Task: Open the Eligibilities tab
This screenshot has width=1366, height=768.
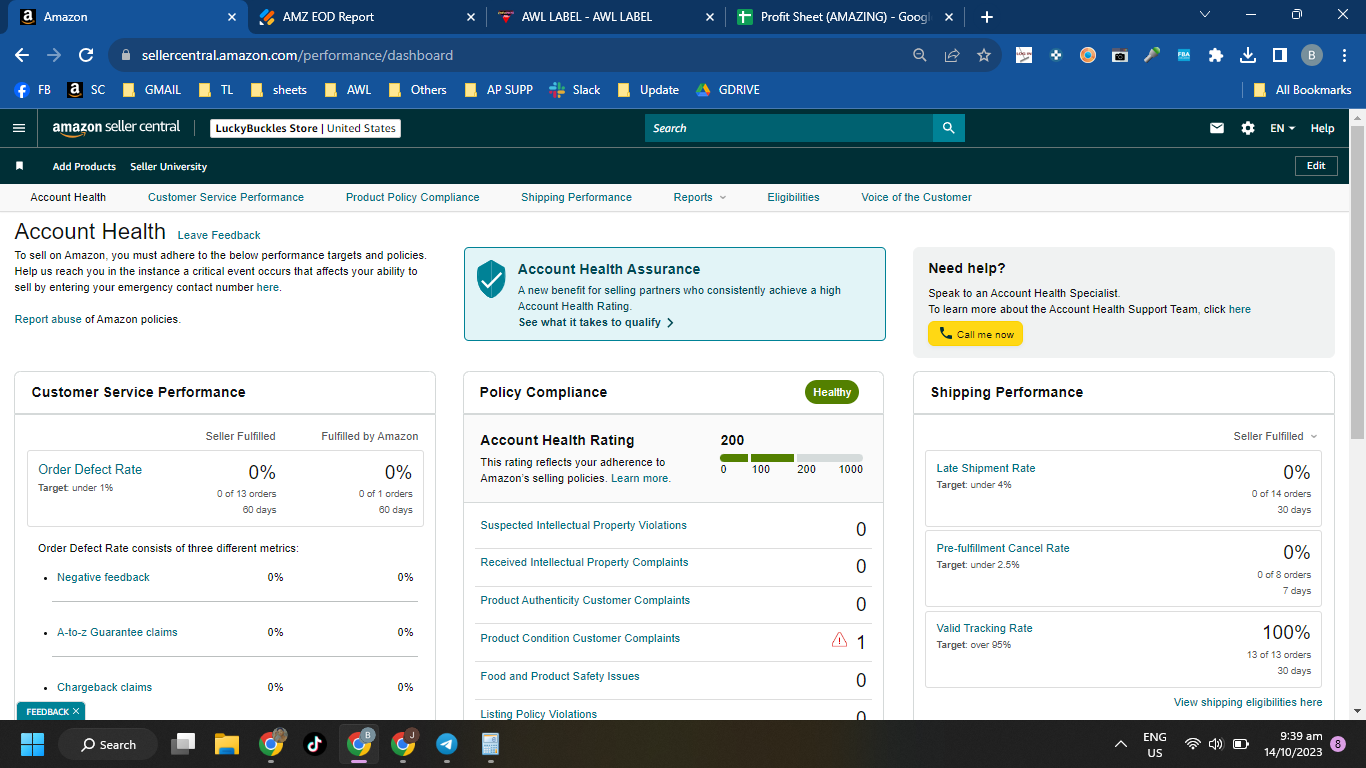Action: [x=794, y=197]
